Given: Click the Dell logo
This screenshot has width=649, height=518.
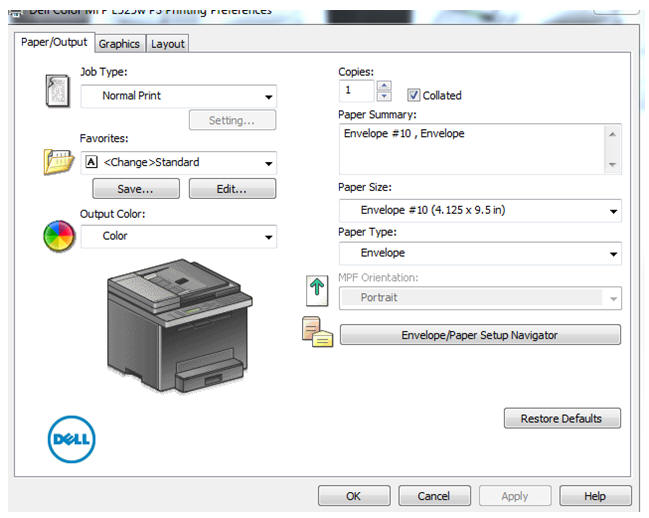Looking at the screenshot, I should tap(72, 439).
